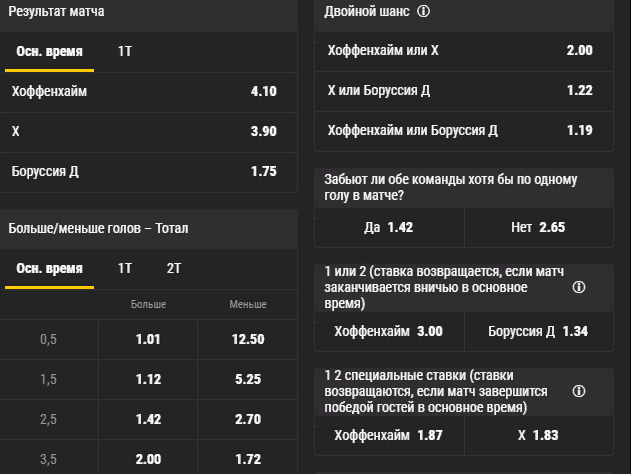Select over 2,5 goals at 1.42
The height and width of the screenshot is (474, 631).
tap(148, 419)
